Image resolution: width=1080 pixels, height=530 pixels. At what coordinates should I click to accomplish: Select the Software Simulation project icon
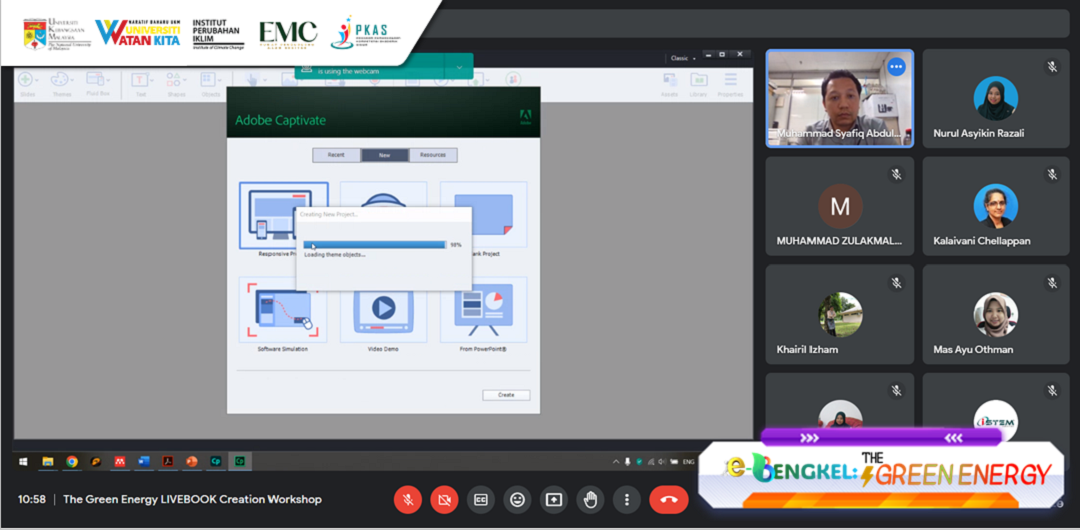click(283, 312)
